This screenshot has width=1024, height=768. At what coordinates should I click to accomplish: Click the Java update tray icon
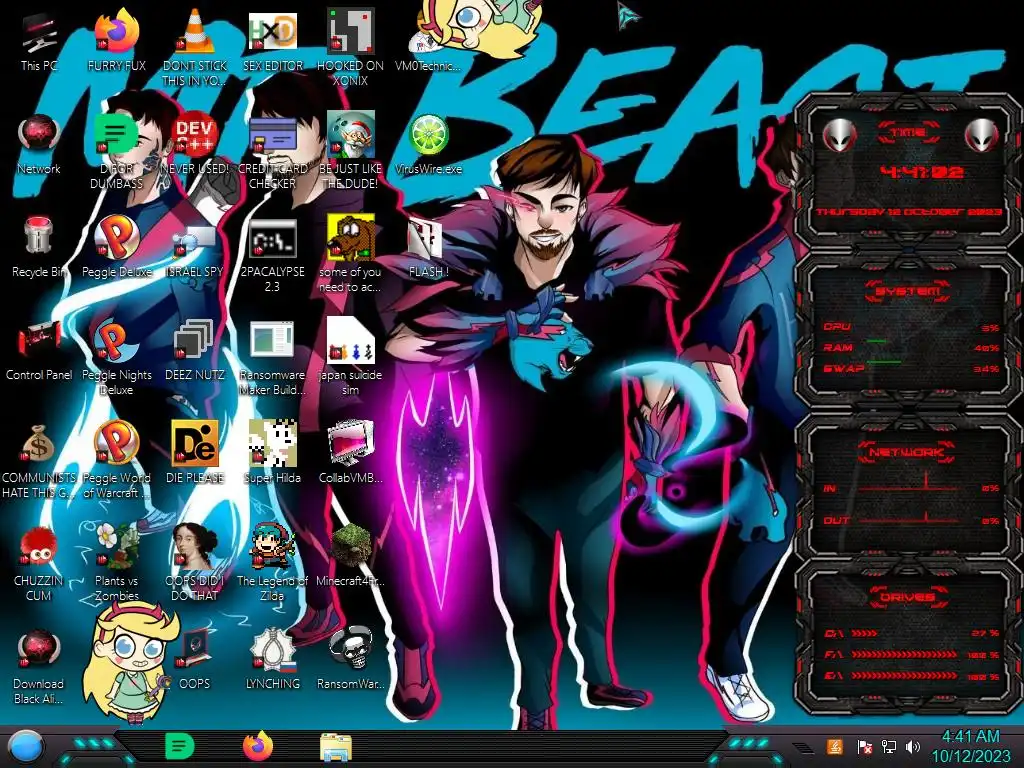[834, 746]
